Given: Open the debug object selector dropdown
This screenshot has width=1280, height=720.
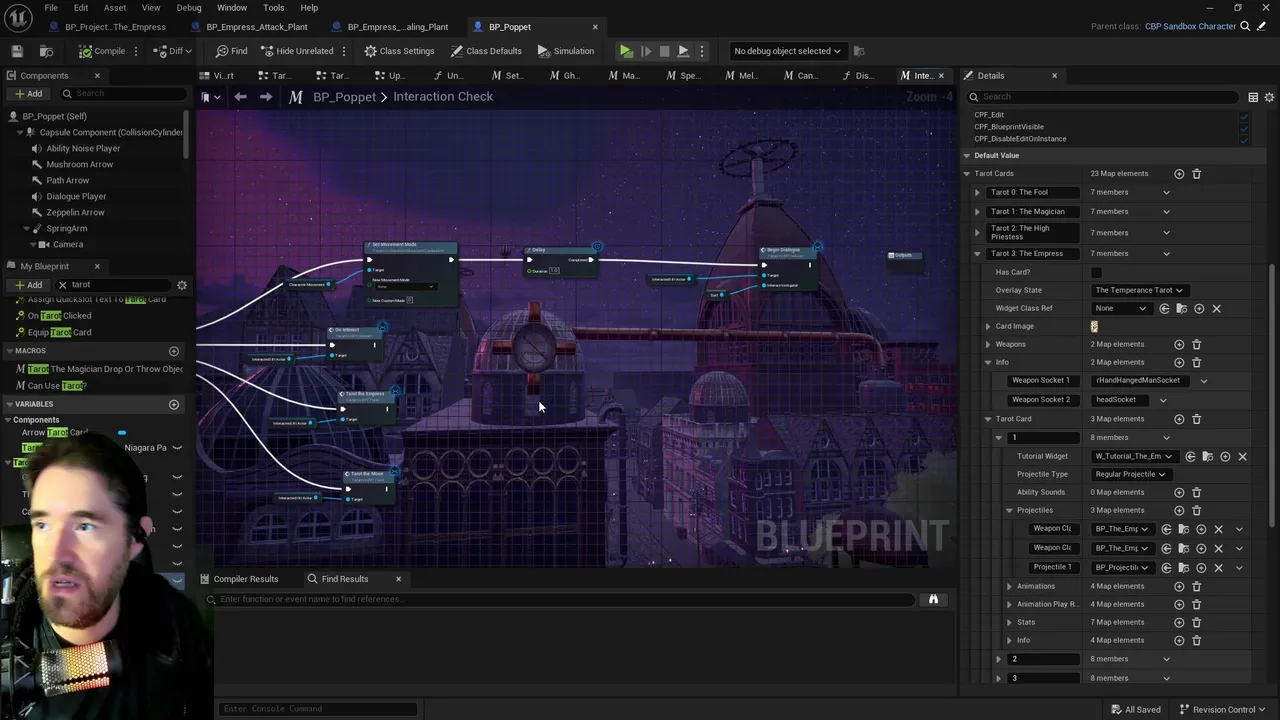Looking at the screenshot, I should click(x=787, y=51).
